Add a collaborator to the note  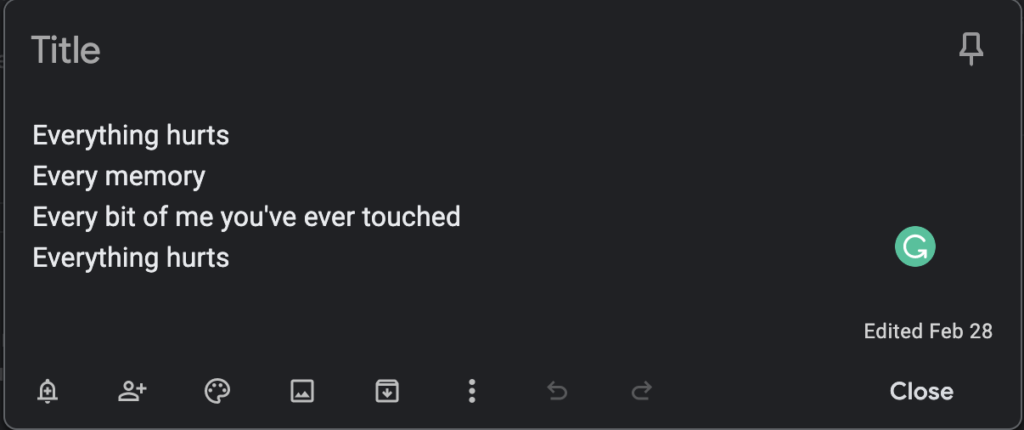coord(132,391)
